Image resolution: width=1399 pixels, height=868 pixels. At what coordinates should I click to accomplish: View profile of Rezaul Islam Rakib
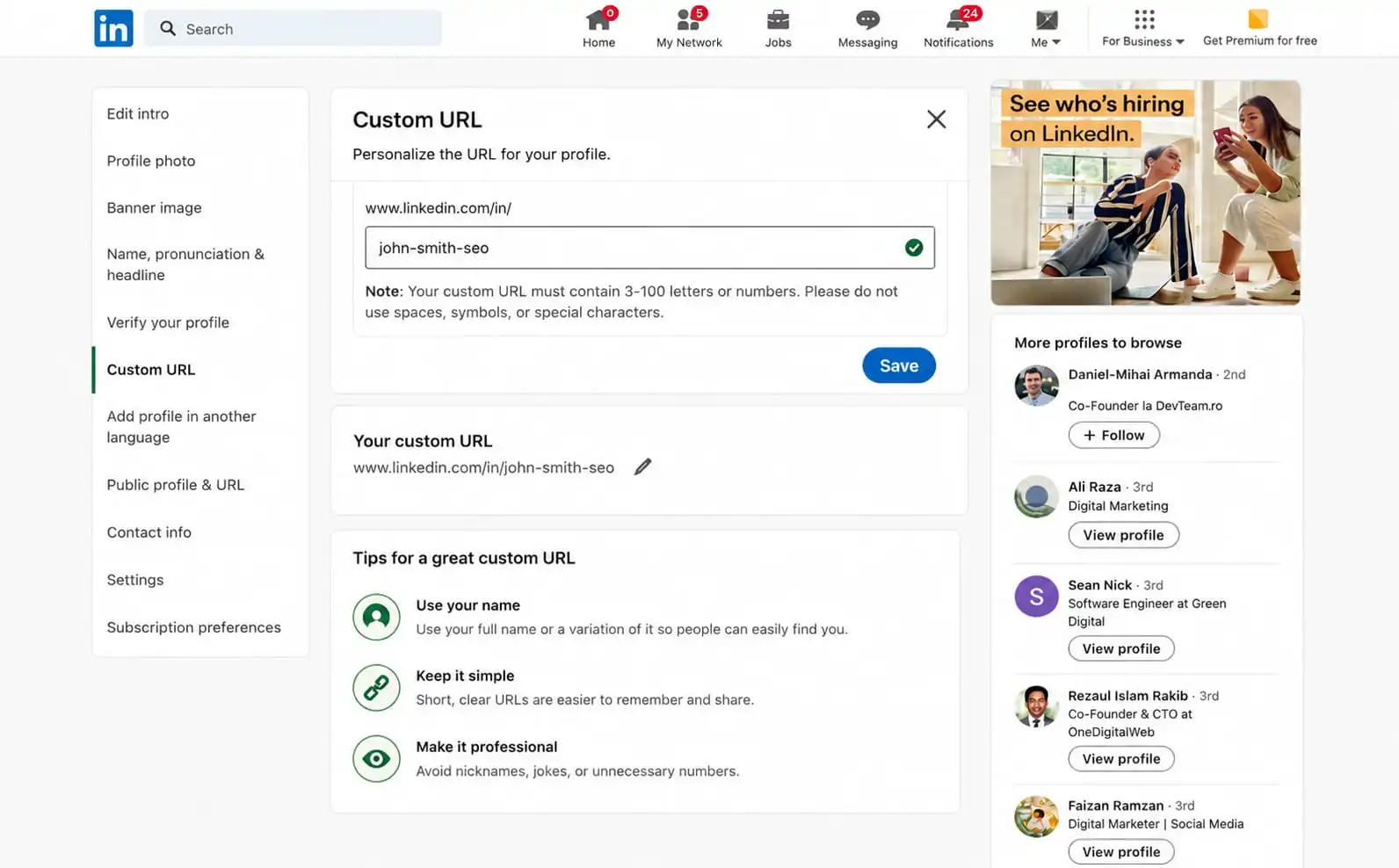click(1121, 759)
